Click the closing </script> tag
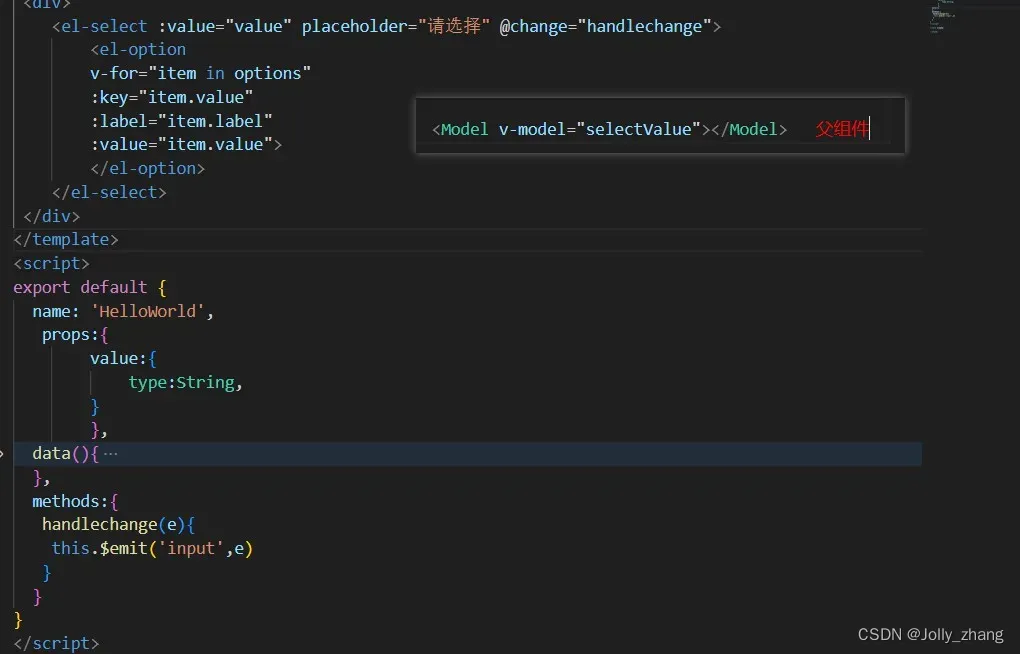1020x654 pixels. (56, 643)
